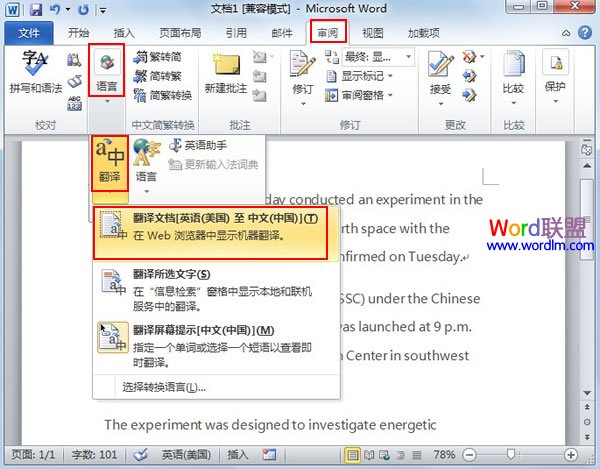Viewport: 600px width, 469px height.
Task: Choose 选择转换语言 menu item
Action: click(x=216, y=387)
